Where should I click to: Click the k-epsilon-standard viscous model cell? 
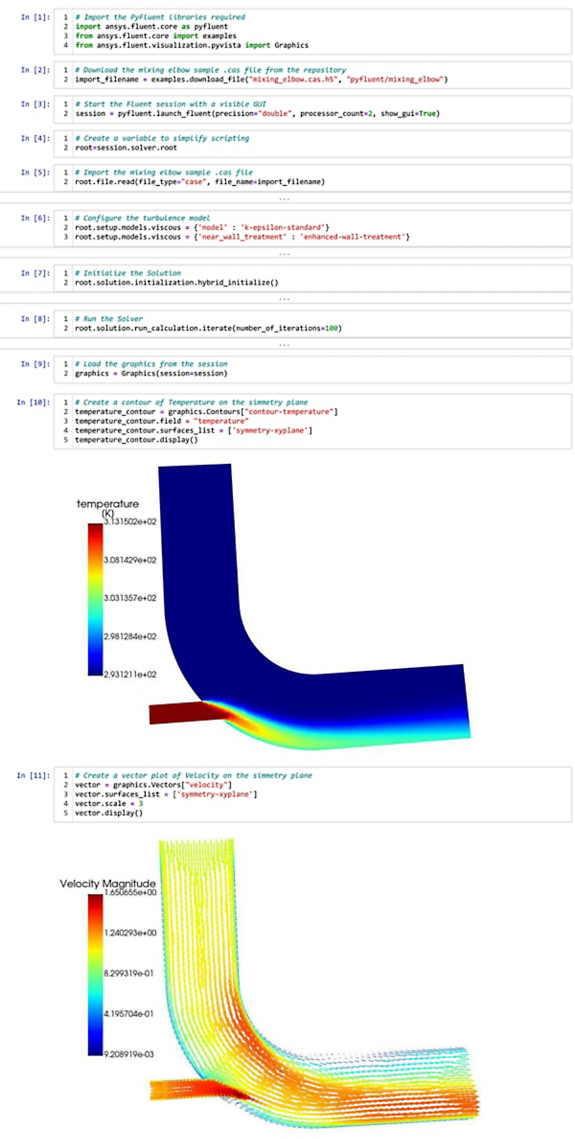point(312,227)
